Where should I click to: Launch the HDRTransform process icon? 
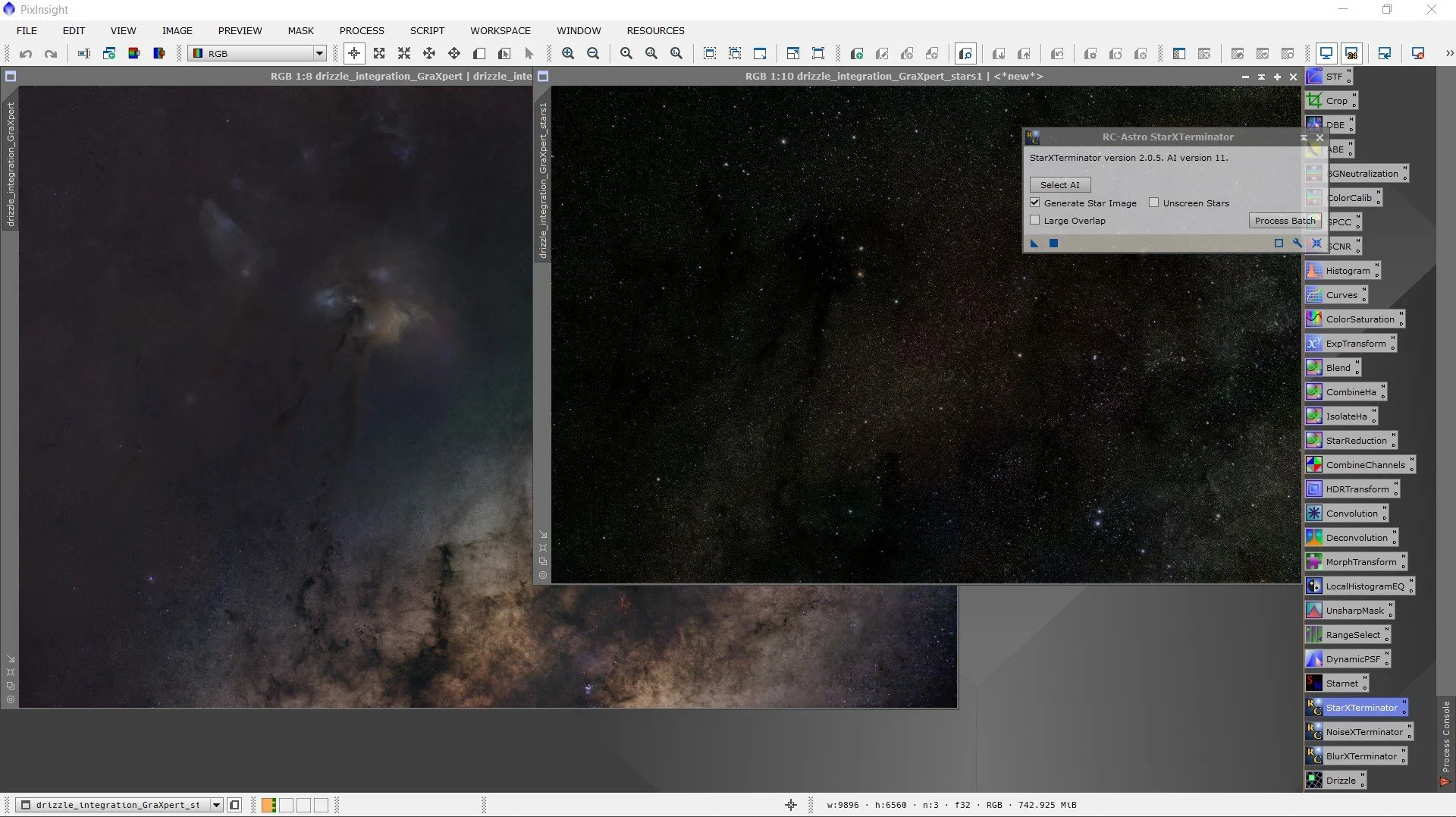pos(1352,489)
